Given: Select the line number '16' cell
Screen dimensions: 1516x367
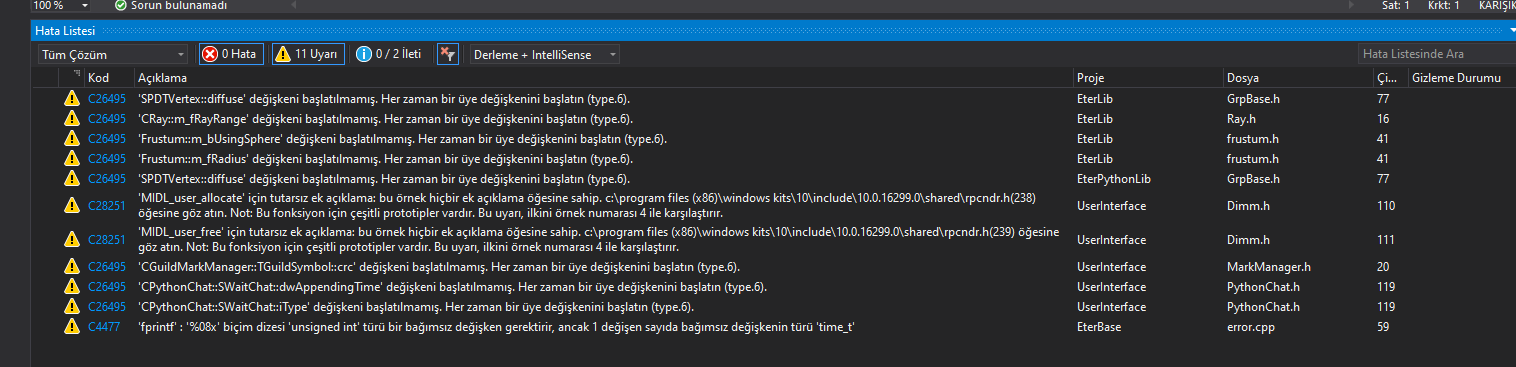Looking at the screenshot, I should 1383,119.
